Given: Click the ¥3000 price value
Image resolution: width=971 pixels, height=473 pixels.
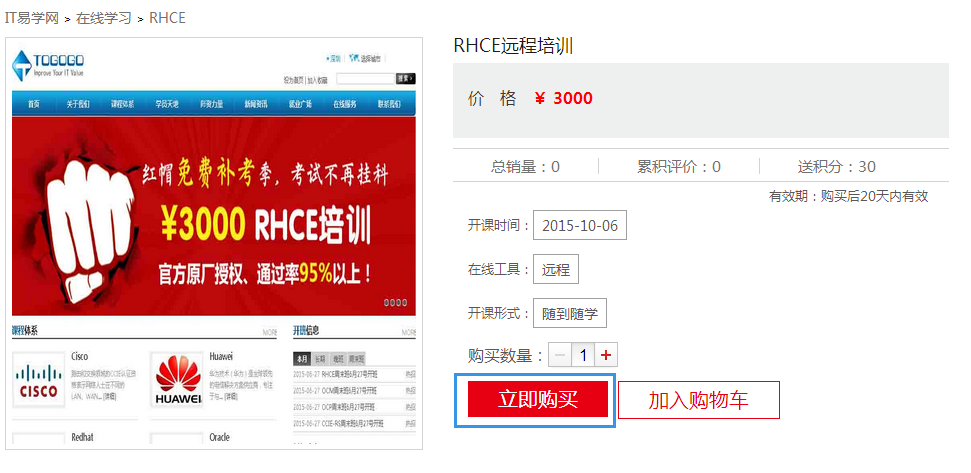Looking at the screenshot, I should [x=564, y=98].
